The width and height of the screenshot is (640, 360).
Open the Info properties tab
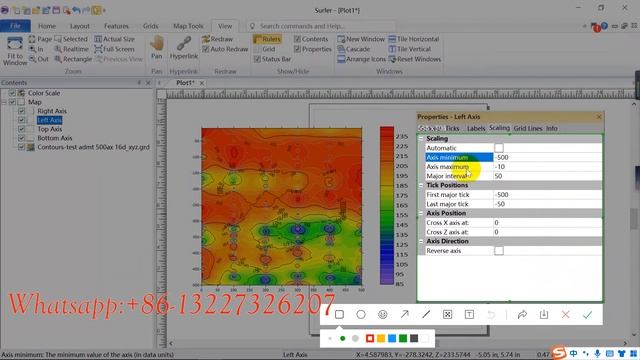click(552, 128)
